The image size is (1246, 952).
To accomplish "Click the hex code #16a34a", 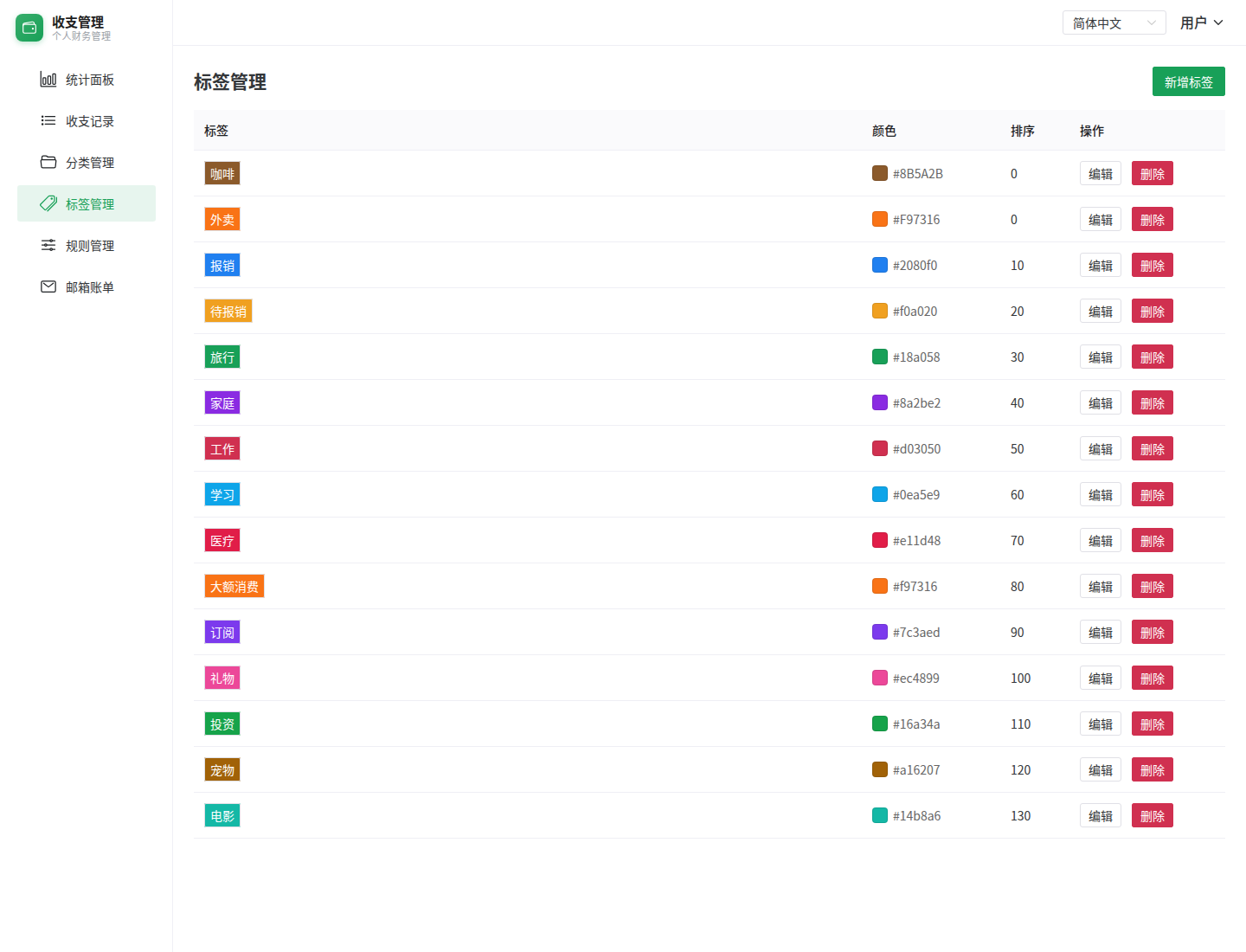I will (916, 724).
